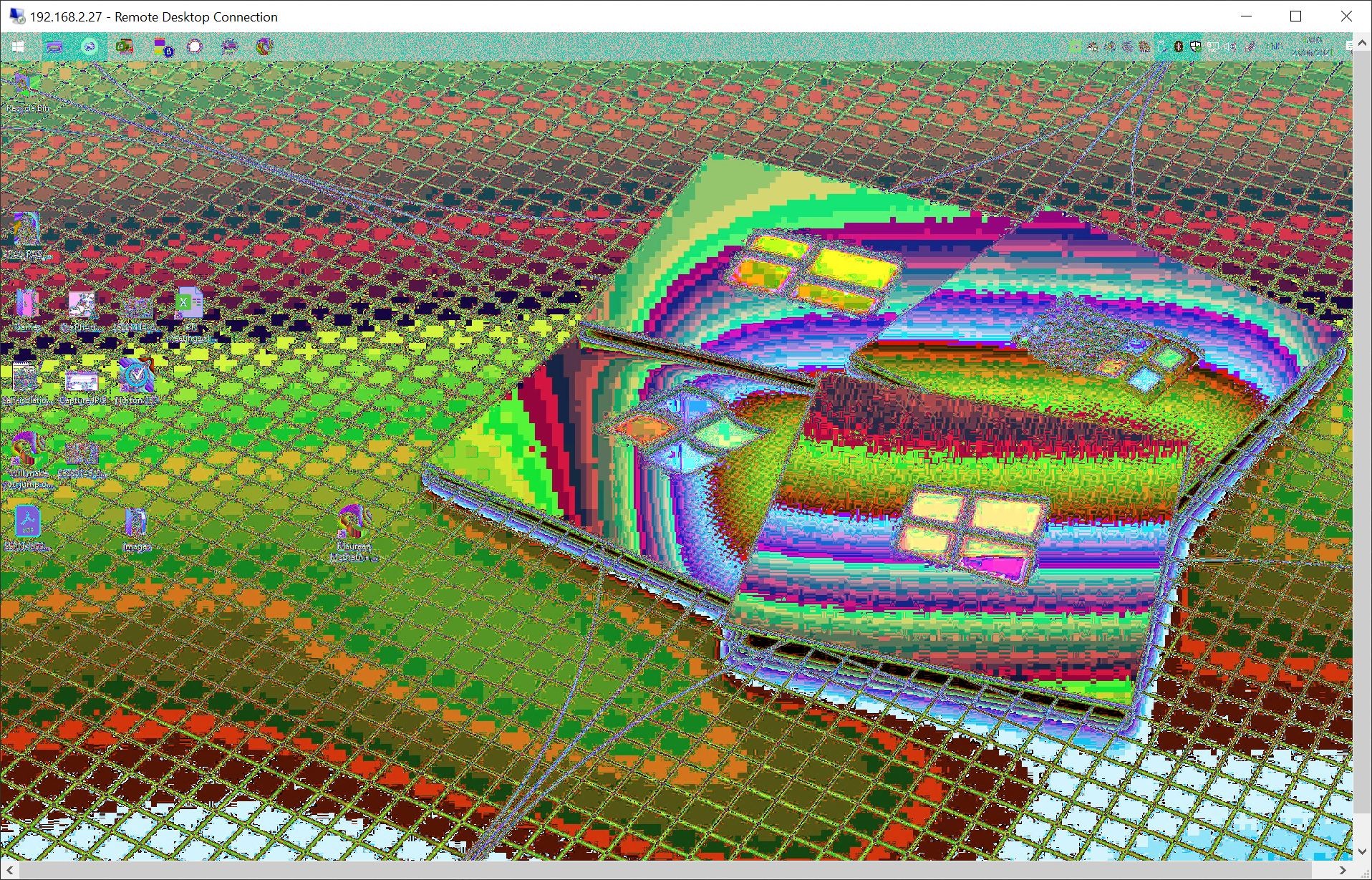Open File Explorer from the remote taskbar
Screen dimensions: 1372x880
click(54, 47)
